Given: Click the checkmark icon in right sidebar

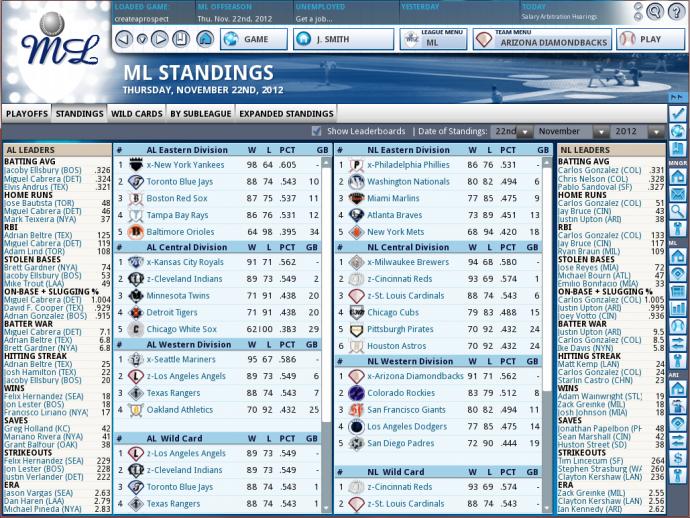Looking at the screenshot, I should 678,114.
